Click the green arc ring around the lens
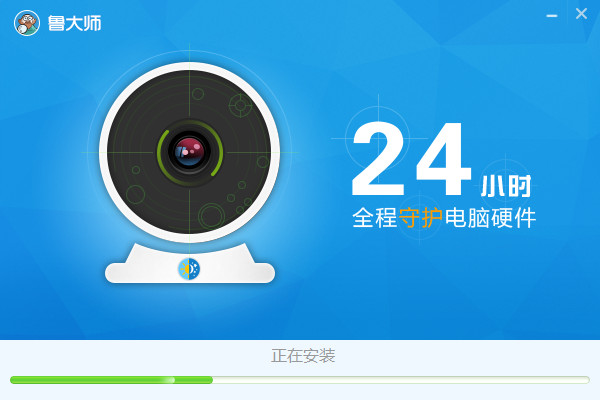600x400 pixels. click(190, 153)
